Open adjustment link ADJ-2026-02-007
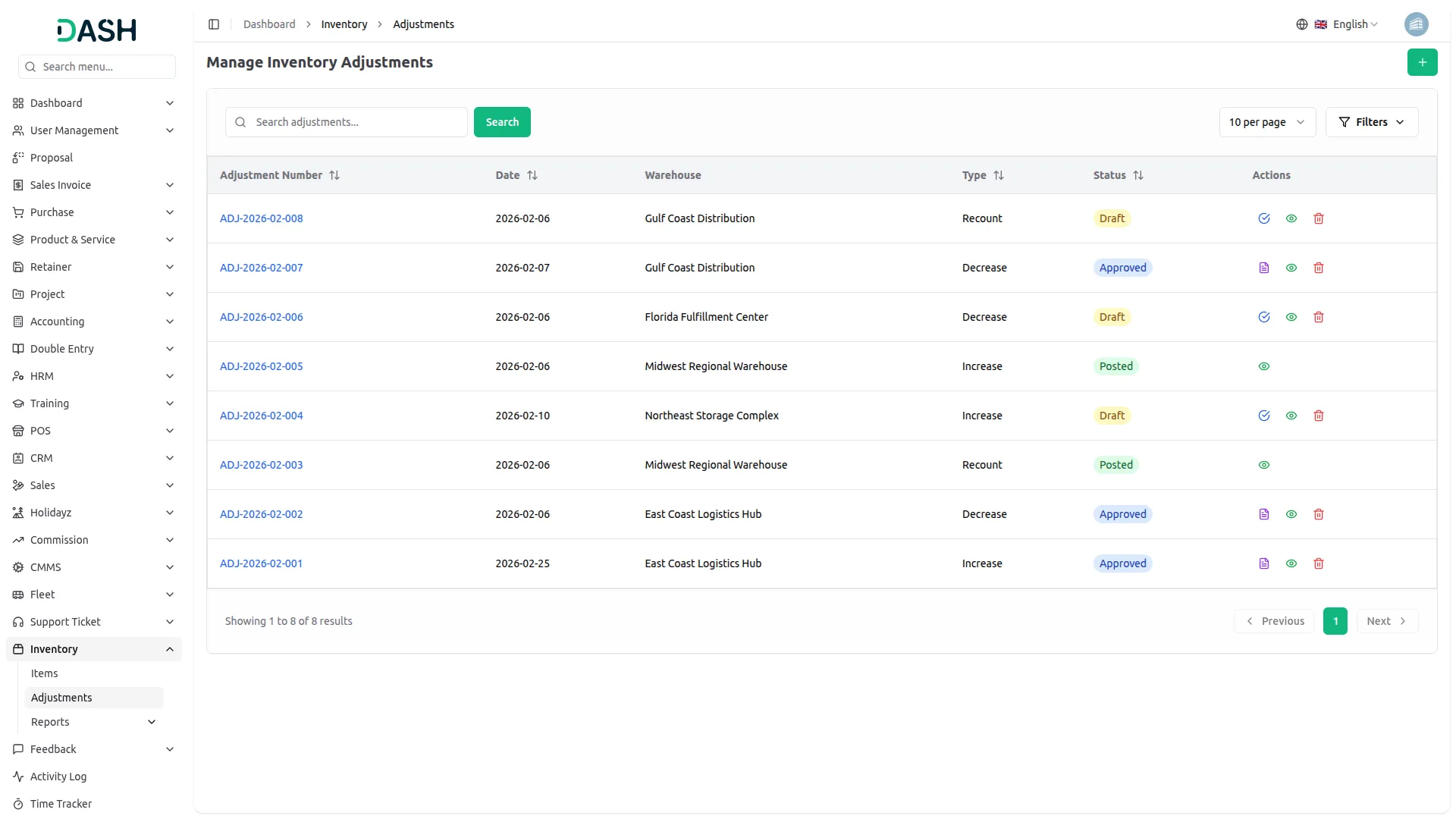The image size is (1456, 819). coord(261,268)
